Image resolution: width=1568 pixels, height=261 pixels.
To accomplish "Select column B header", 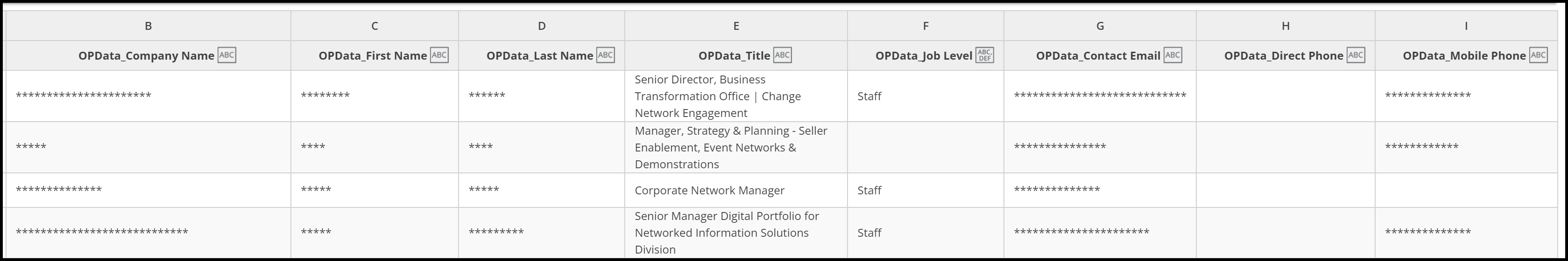I will pyautogui.click(x=148, y=26).
